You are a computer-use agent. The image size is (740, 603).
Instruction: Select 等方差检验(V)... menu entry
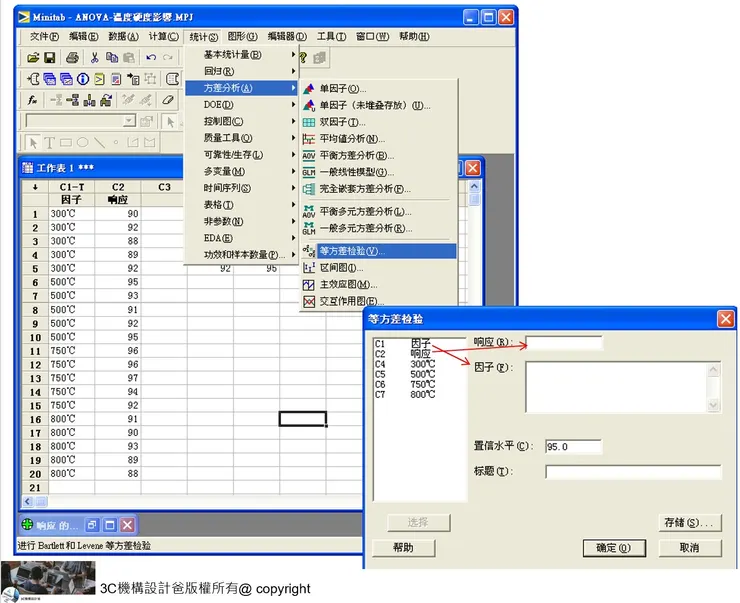pyautogui.click(x=379, y=251)
